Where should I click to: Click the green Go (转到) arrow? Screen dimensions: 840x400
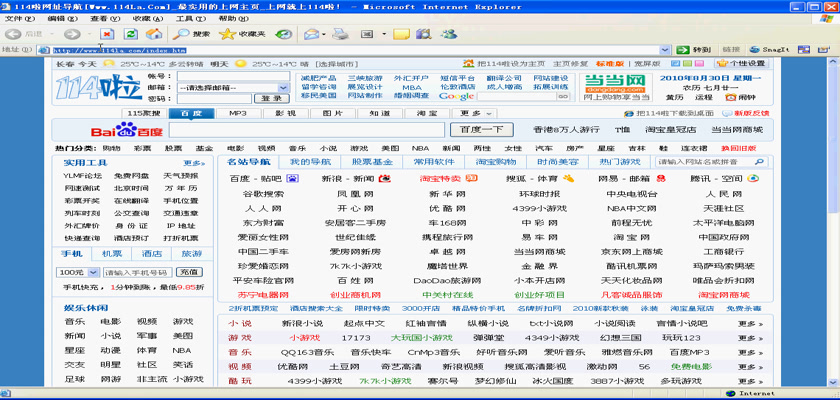[x=682, y=49]
